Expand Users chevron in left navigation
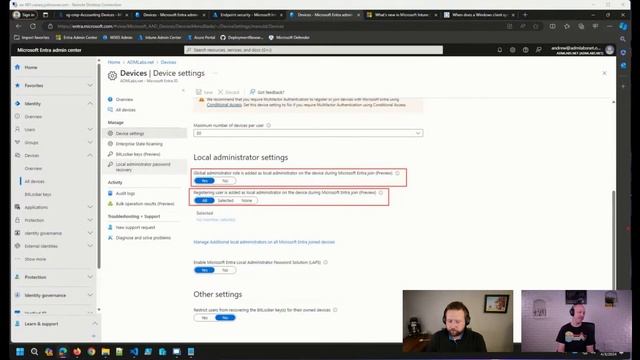Viewport: 640px width, 360px height. (90, 129)
